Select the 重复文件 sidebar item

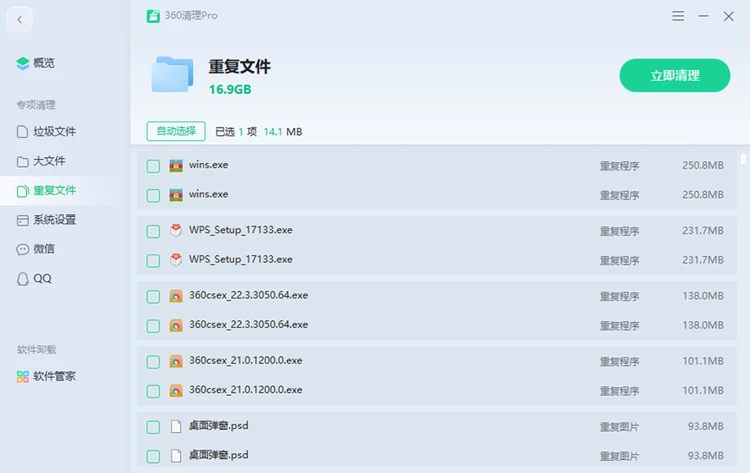(x=46, y=191)
